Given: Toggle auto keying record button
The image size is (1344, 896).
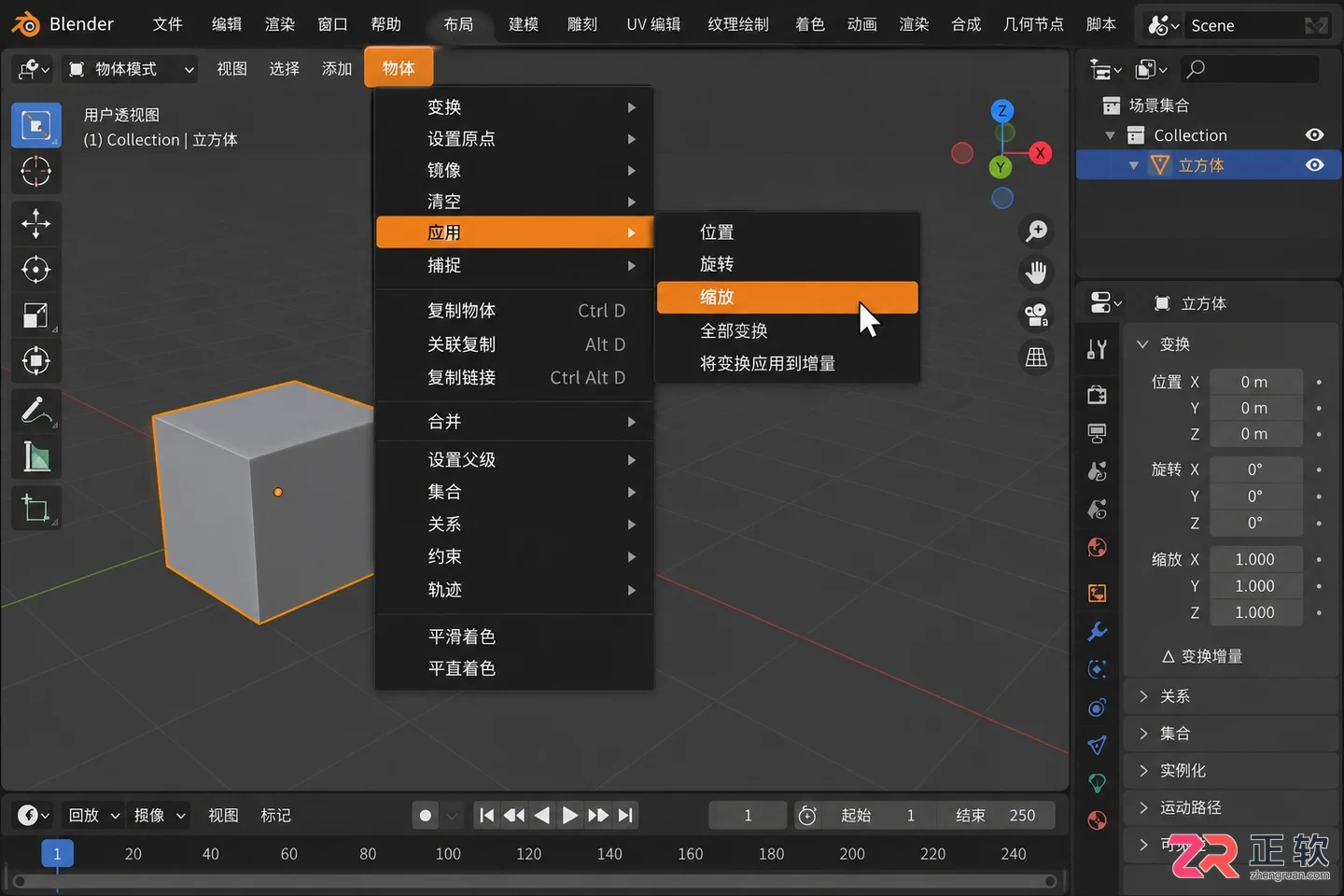Looking at the screenshot, I should 426,816.
